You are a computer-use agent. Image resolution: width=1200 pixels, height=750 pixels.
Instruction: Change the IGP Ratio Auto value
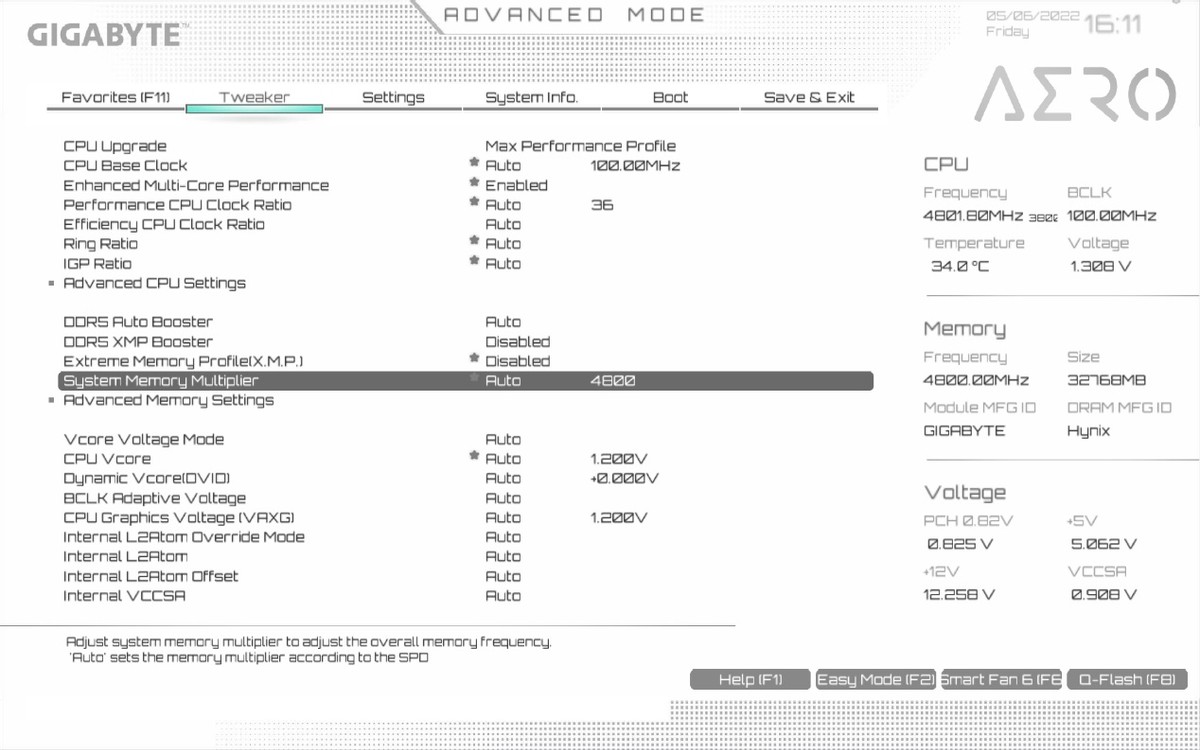coord(503,263)
